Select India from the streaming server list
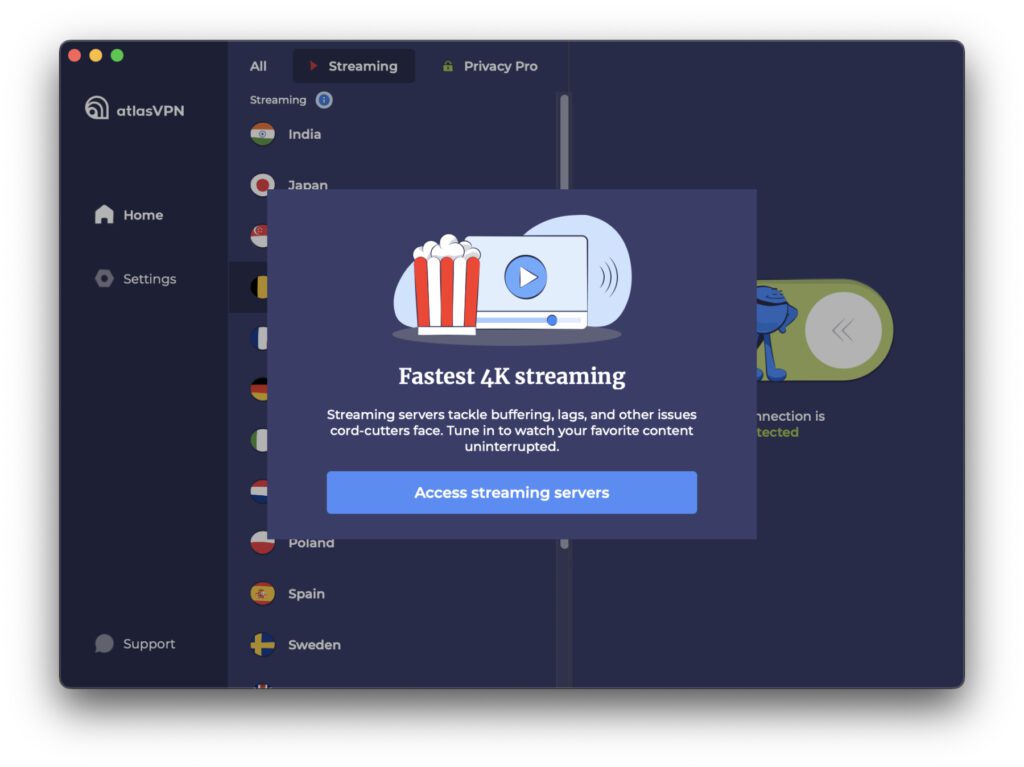 point(290,134)
